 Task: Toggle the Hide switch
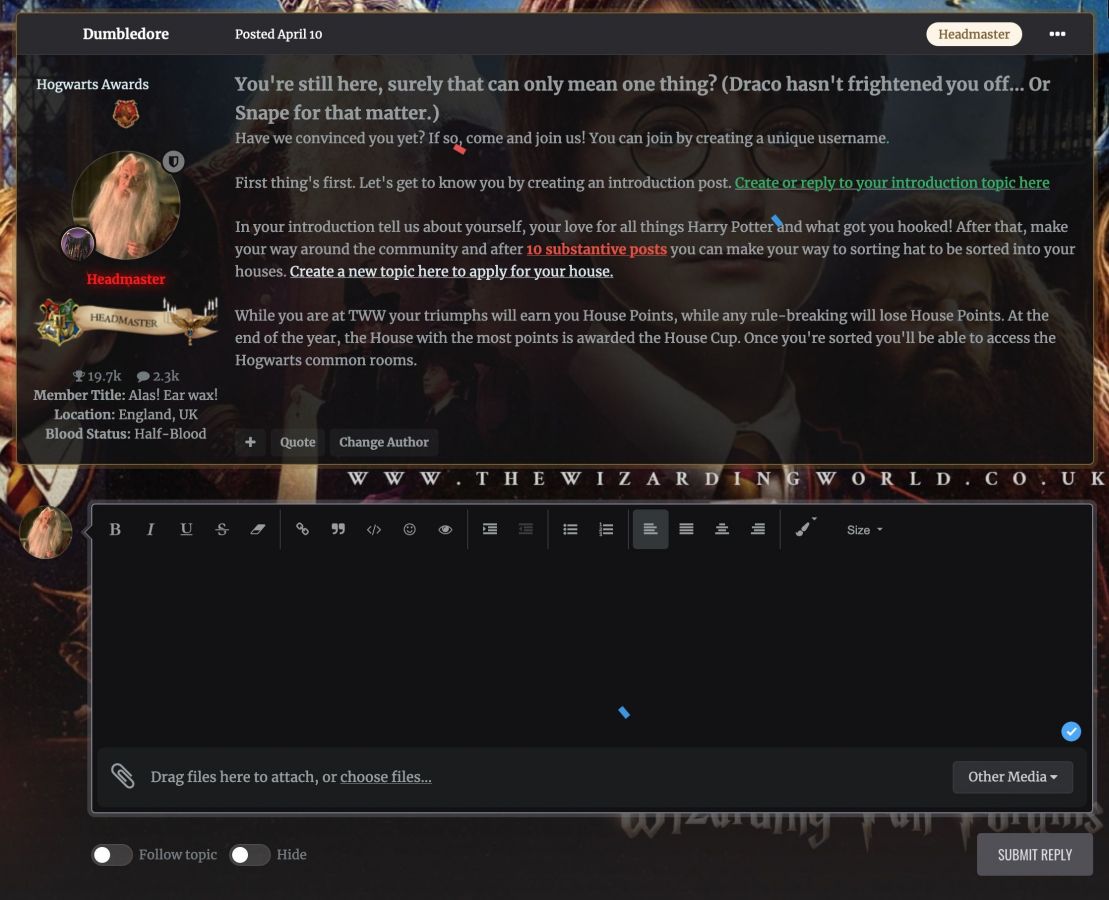(x=249, y=855)
